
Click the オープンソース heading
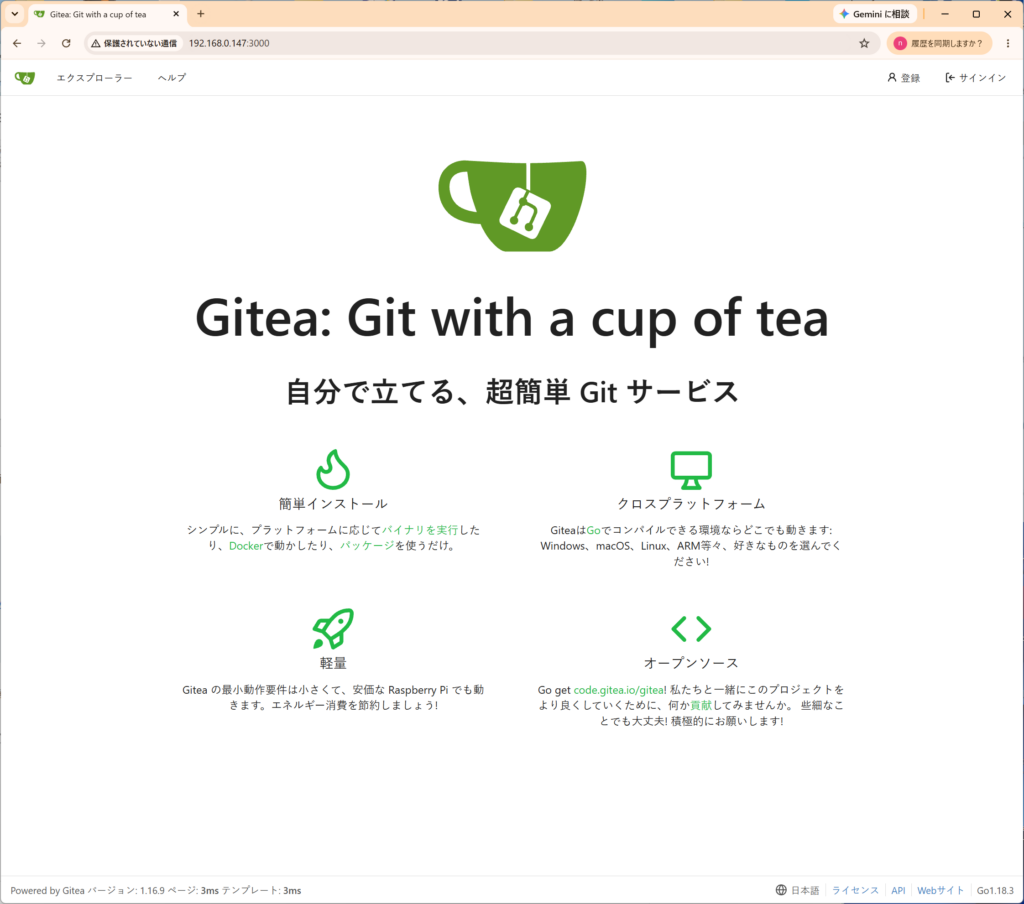tap(691, 663)
